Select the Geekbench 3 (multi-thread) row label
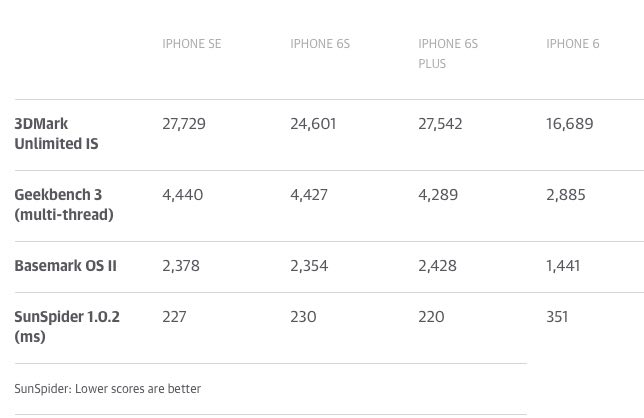The height and width of the screenshot is (418, 644). point(64,205)
